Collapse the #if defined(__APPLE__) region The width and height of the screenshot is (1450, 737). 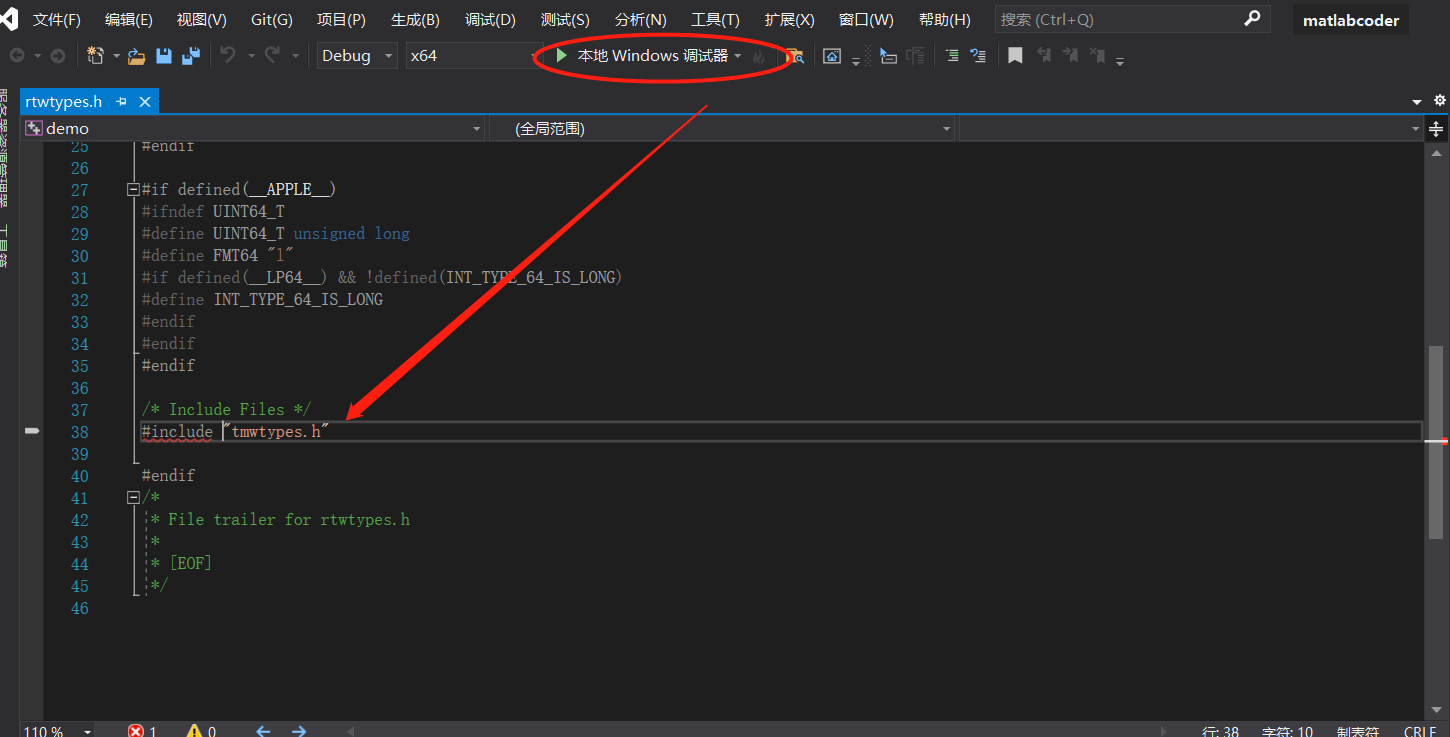pyautogui.click(x=133, y=189)
